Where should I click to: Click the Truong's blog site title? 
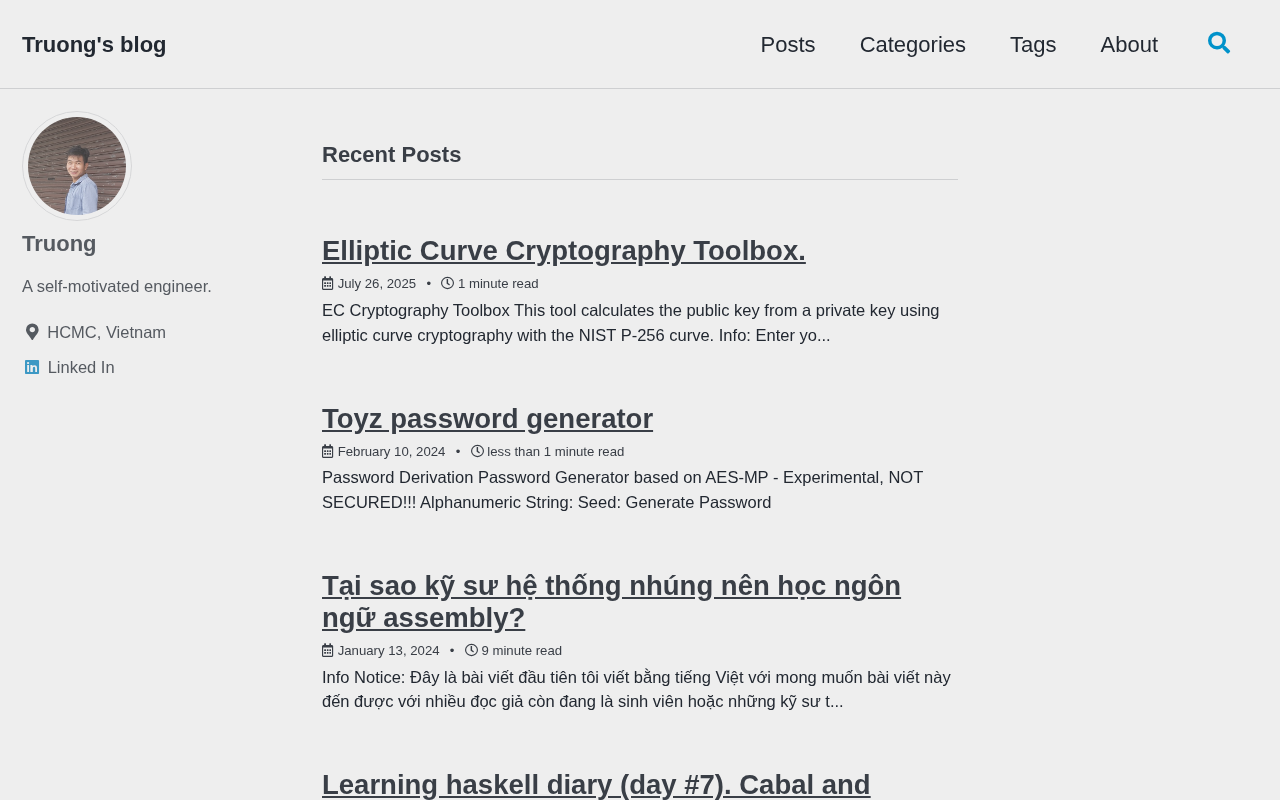pyautogui.click(x=94, y=44)
